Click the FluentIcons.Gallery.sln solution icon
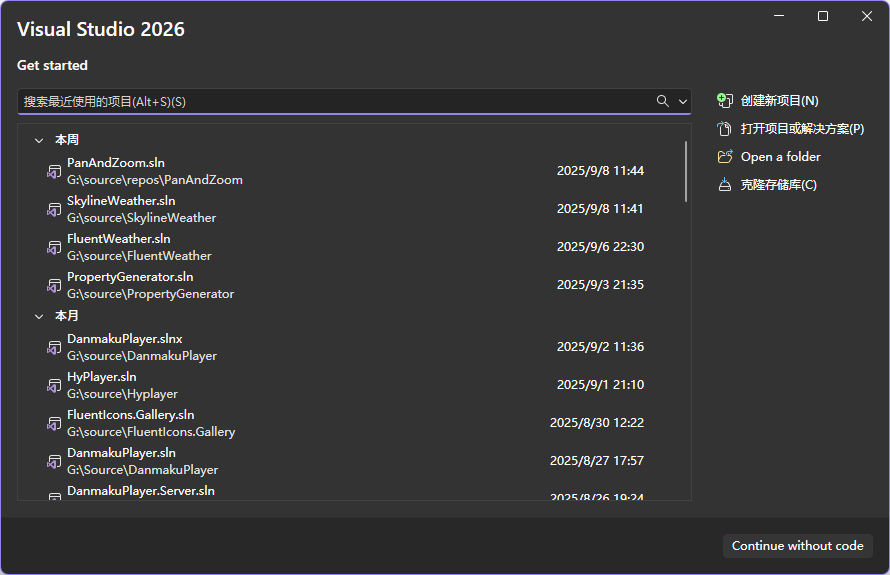Viewport: 890px width, 575px height. click(x=54, y=423)
